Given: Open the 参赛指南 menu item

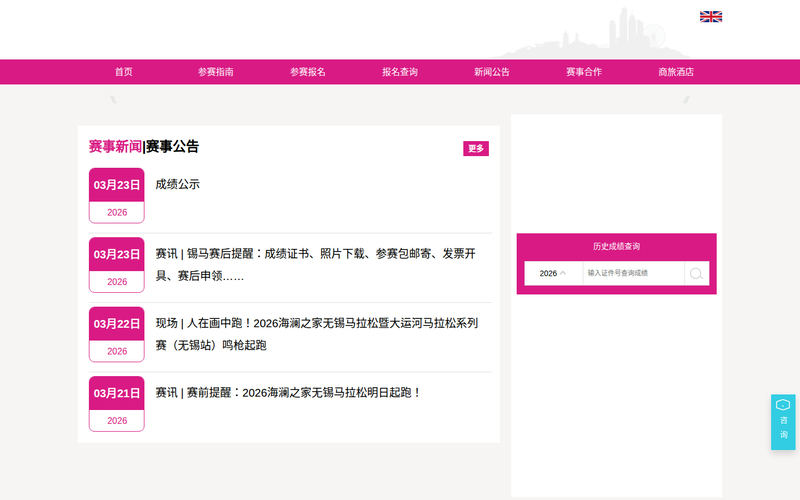Looking at the screenshot, I should tap(216, 72).
